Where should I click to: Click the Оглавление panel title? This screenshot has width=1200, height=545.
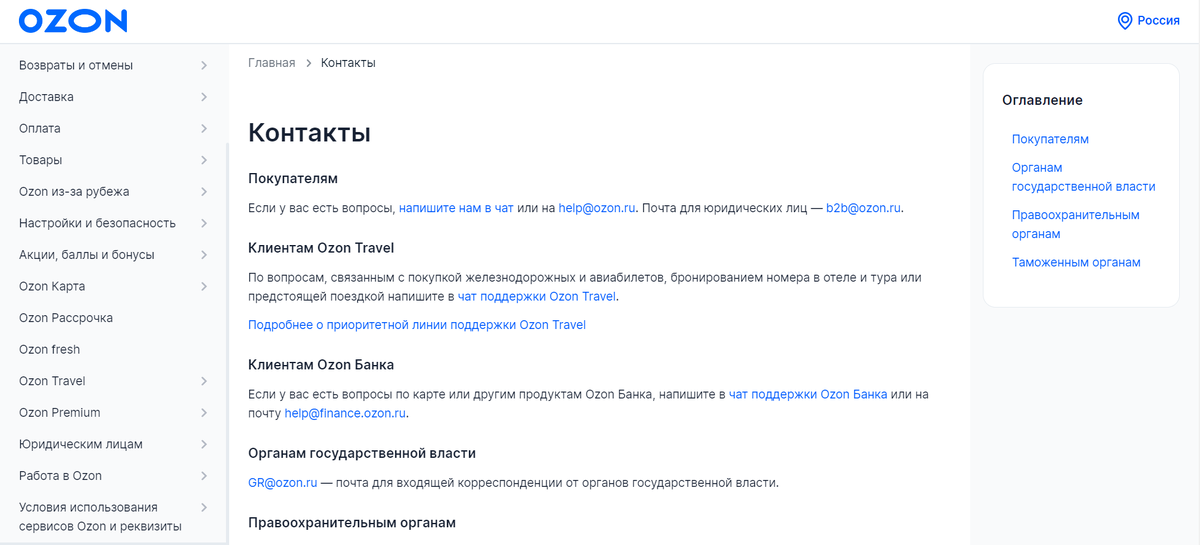click(1042, 100)
